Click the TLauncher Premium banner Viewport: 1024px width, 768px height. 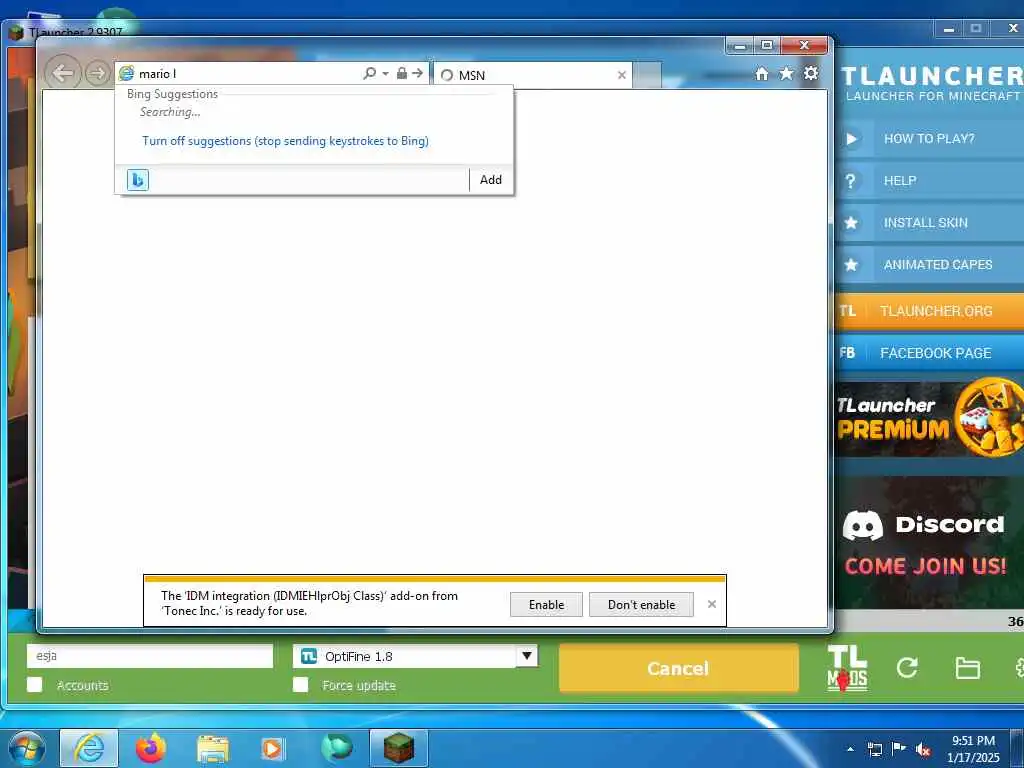pyautogui.click(x=929, y=418)
